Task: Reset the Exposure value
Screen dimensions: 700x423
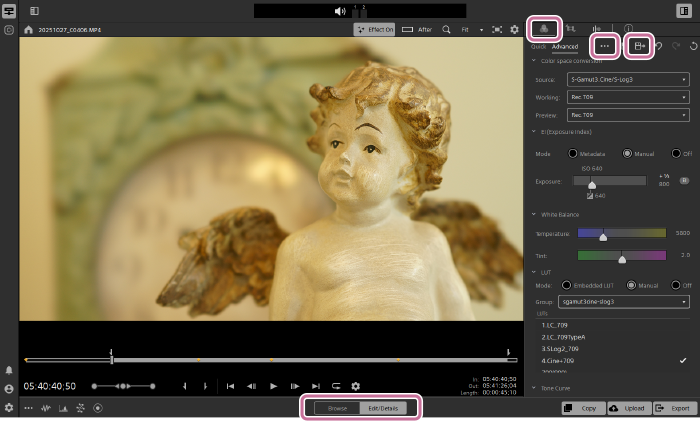Action: pyautogui.click(x=684, y=181)
